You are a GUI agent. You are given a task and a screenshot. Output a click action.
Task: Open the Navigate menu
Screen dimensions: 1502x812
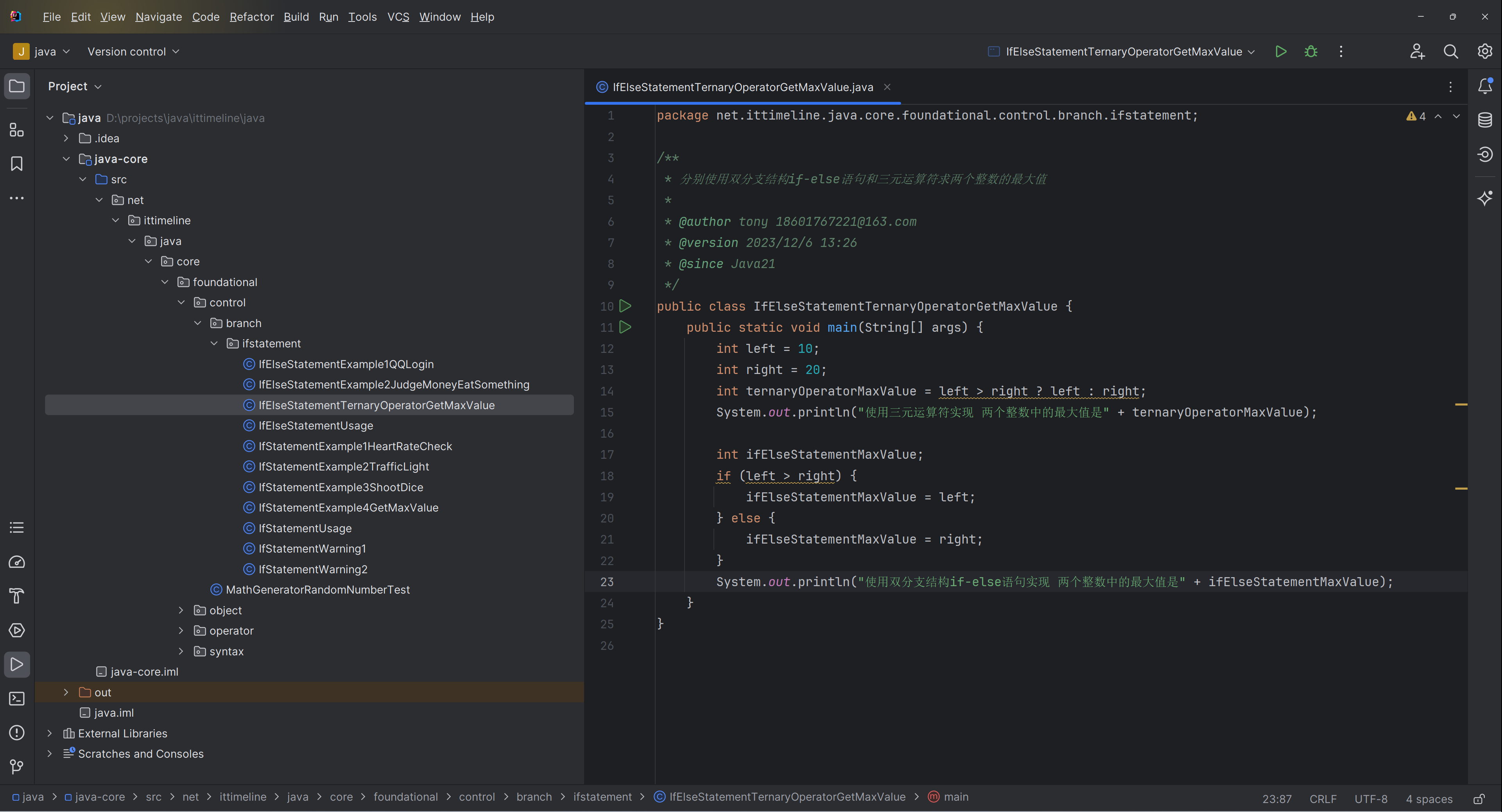pyautogui.click(x=159, y=17)
